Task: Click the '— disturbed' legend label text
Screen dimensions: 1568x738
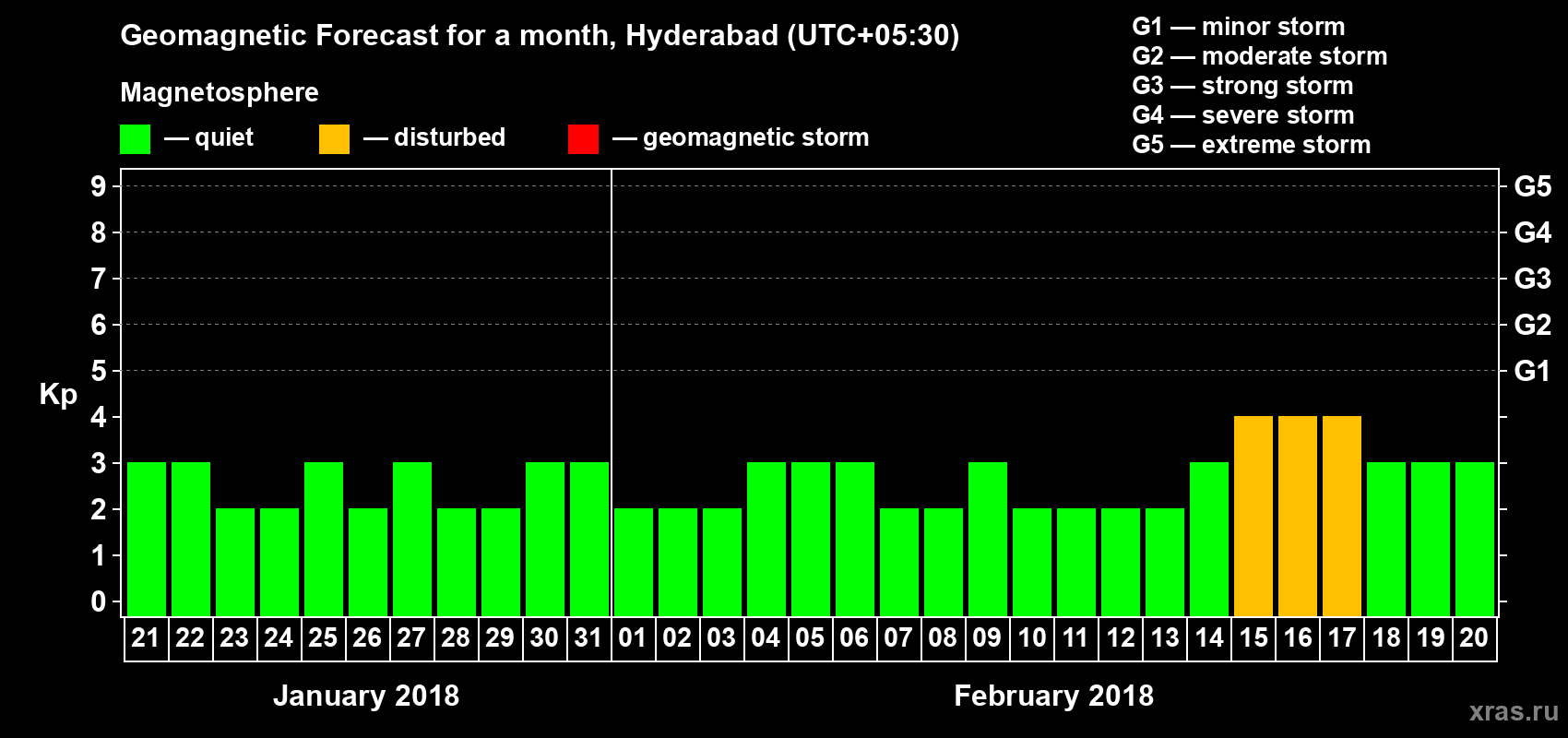Action: pos(434,137)
